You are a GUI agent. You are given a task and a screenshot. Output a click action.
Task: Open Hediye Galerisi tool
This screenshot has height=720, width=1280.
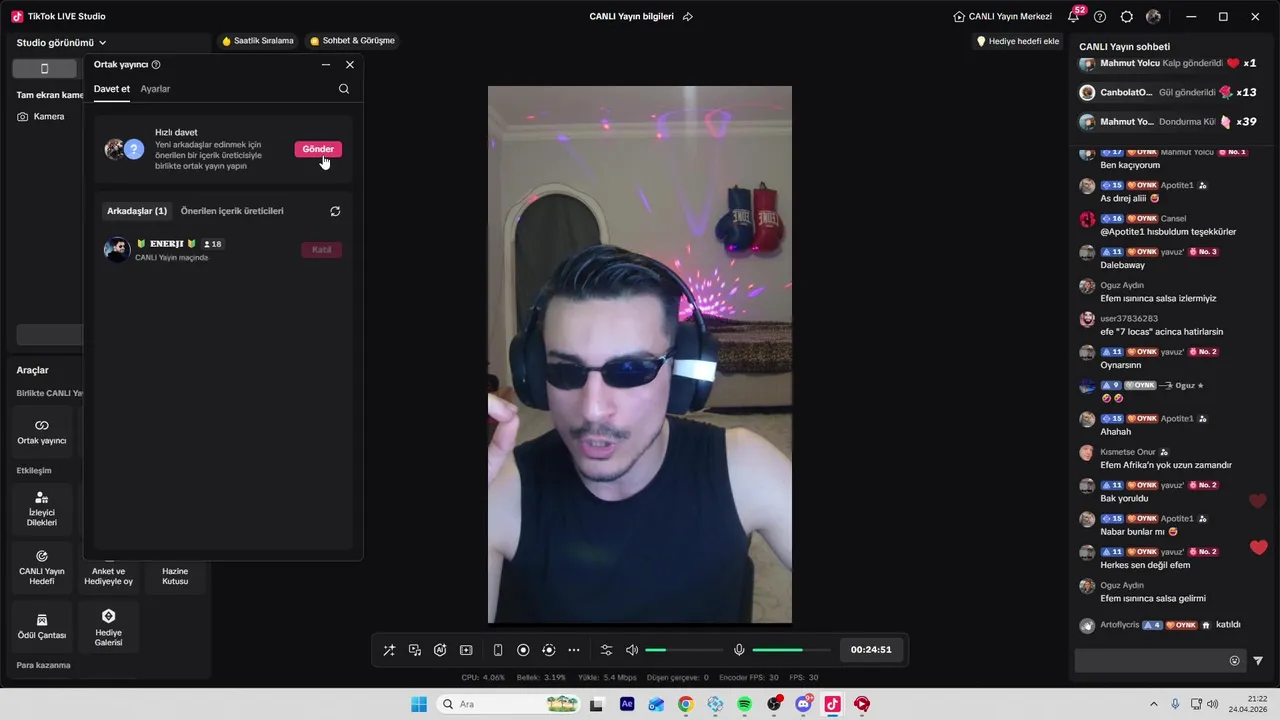pyautogui.click(x=109, y=626)
